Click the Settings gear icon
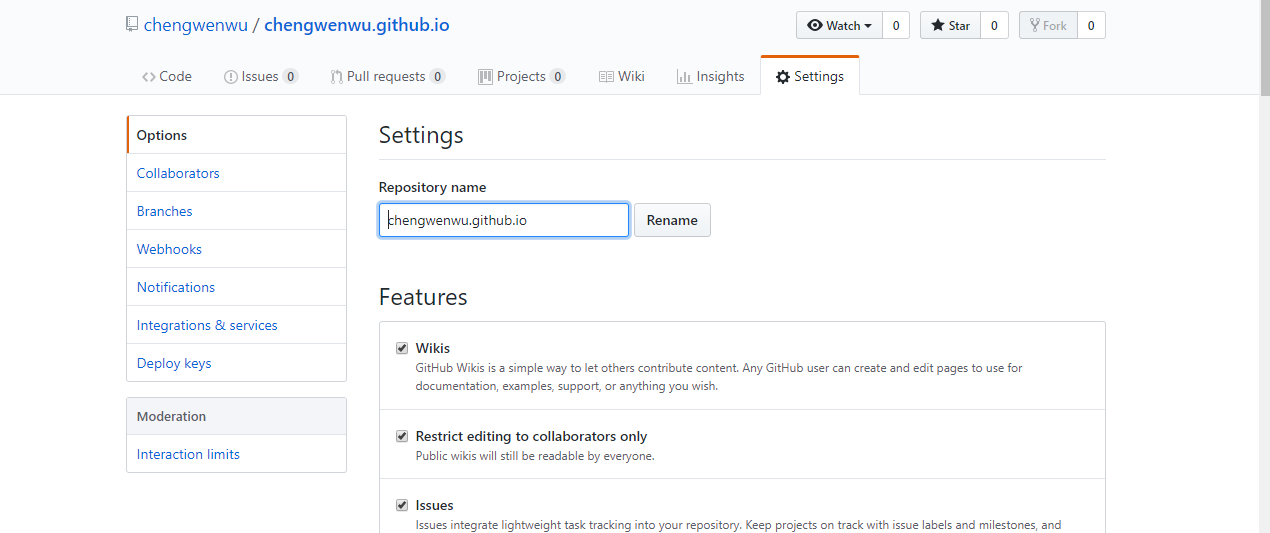 [x=783, y=77]
